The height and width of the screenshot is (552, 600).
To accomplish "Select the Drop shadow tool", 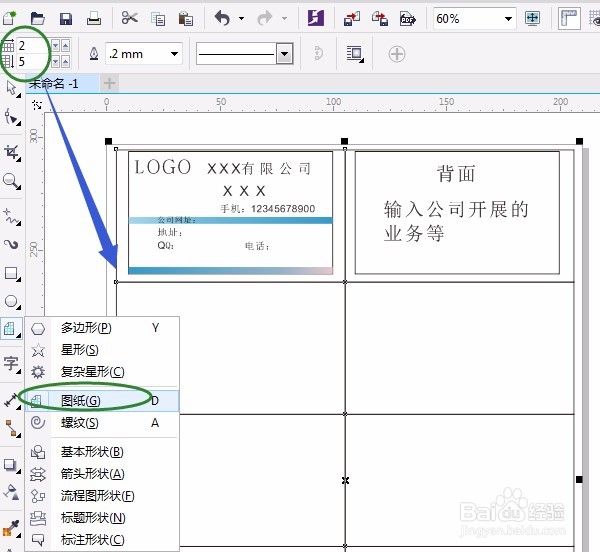I will point(11,464).
